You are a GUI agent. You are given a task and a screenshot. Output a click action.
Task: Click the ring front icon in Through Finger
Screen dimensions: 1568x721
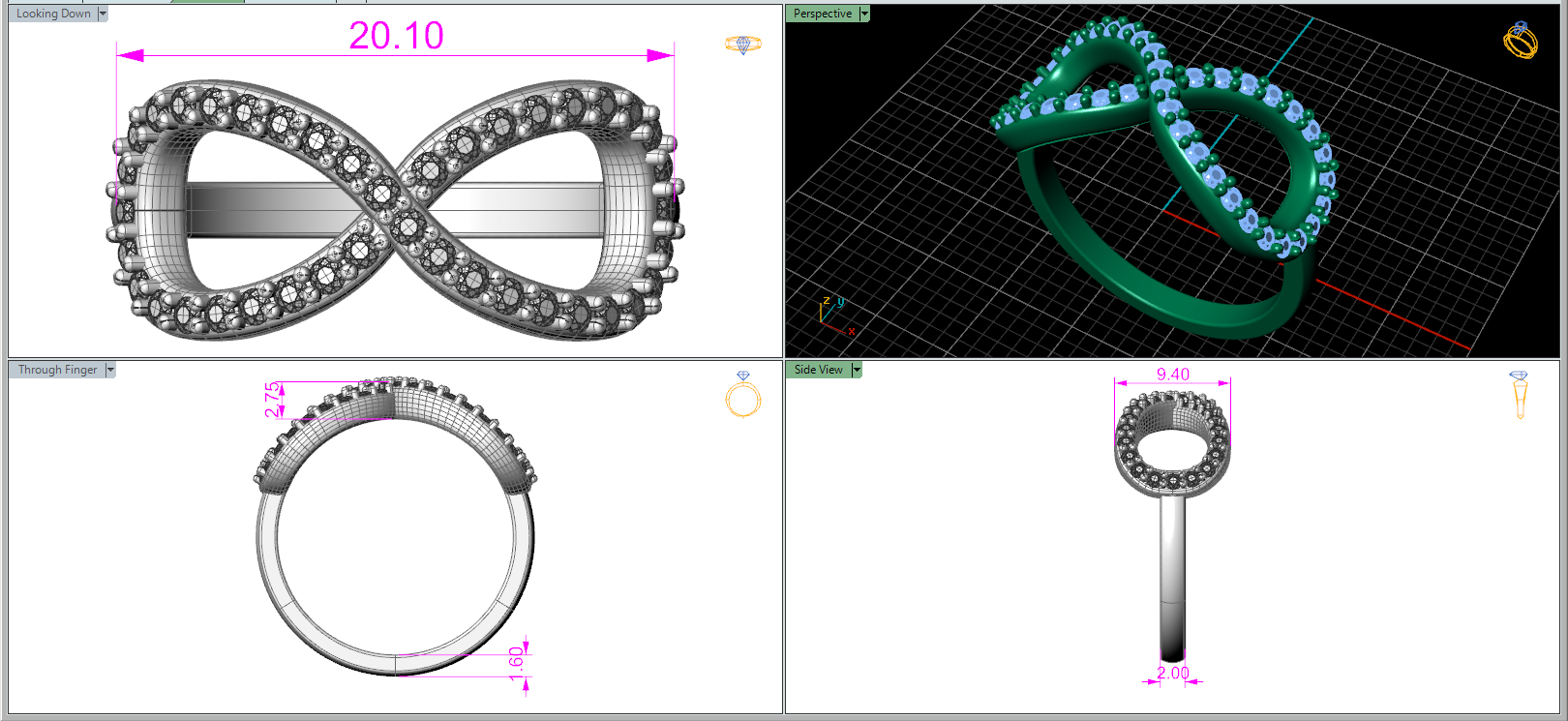743,394
